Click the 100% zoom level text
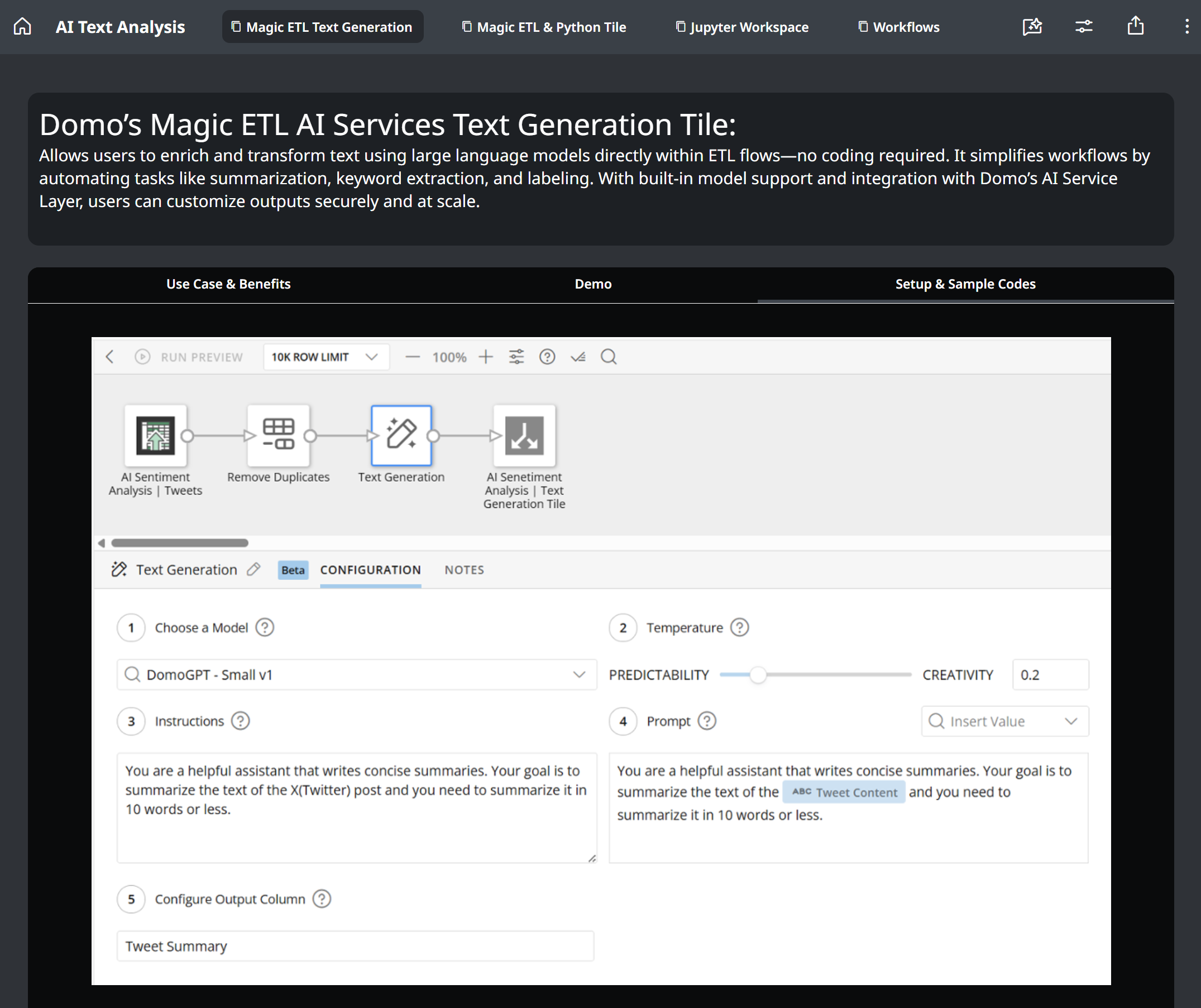Screen dimensions: 1201x1008 [x=449, y=357]
